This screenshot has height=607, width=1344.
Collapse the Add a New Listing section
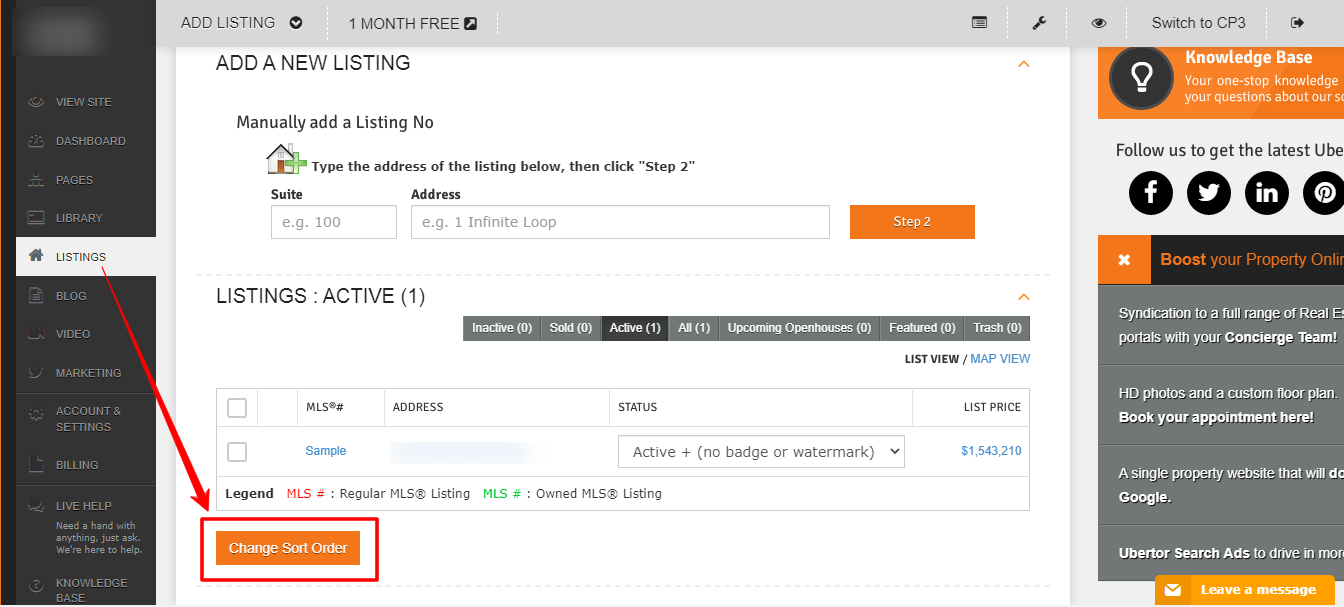click(x=1023, y=64)
